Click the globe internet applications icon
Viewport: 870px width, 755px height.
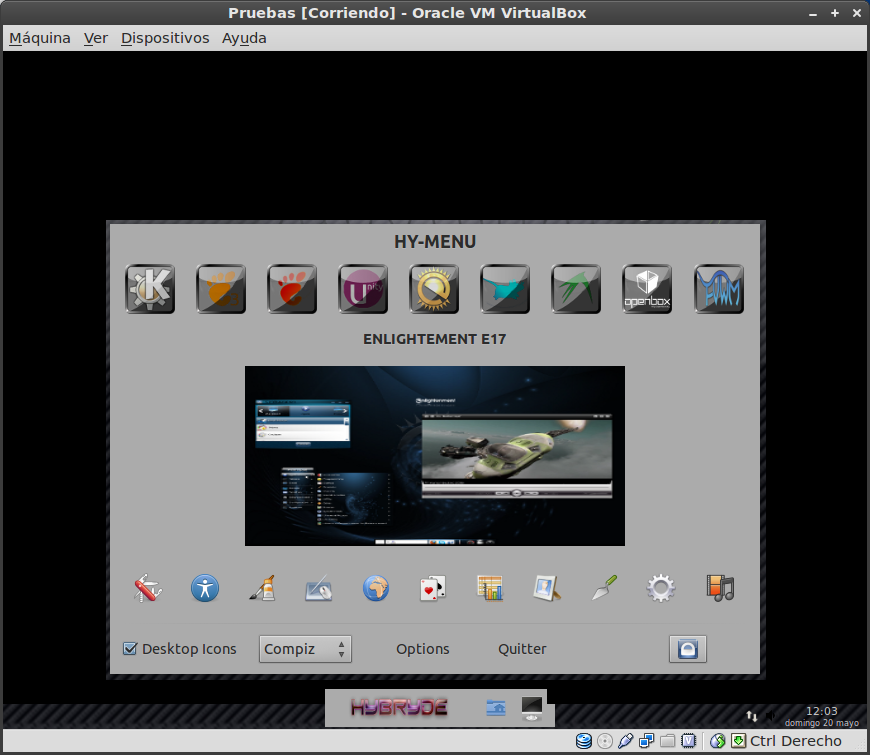375,589
